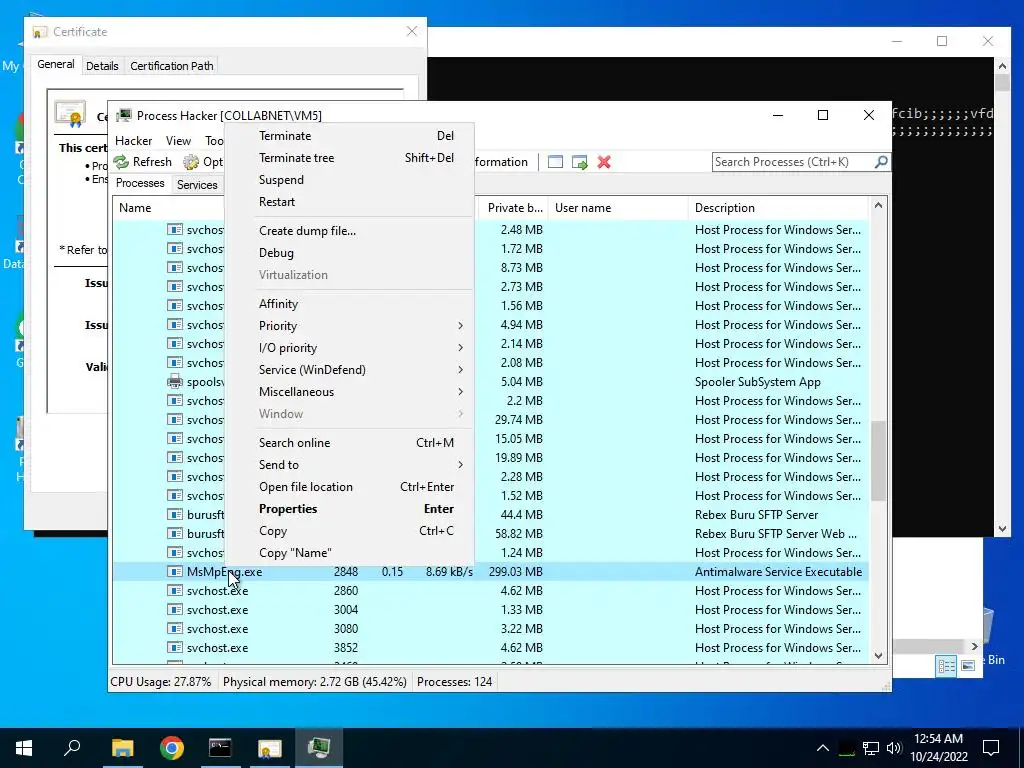This screenshot has width=1024, height=768.
Task: Click volume speaker icon in tray
Action: click(894, 748)
